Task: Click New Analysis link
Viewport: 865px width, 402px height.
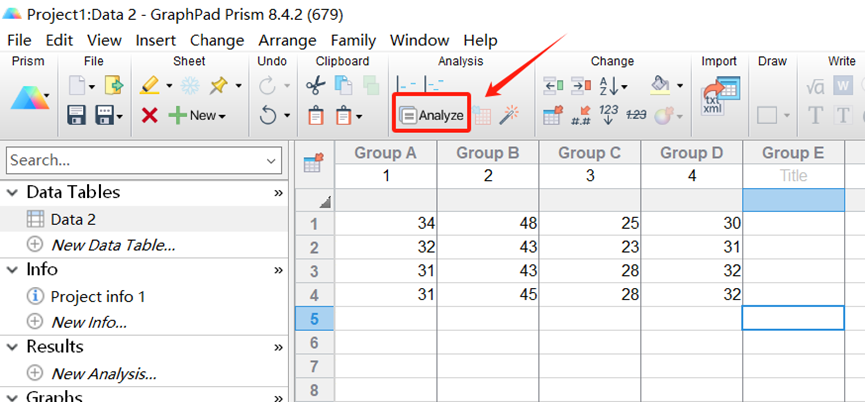Action: pyautogui.click(x=104, y=374)
